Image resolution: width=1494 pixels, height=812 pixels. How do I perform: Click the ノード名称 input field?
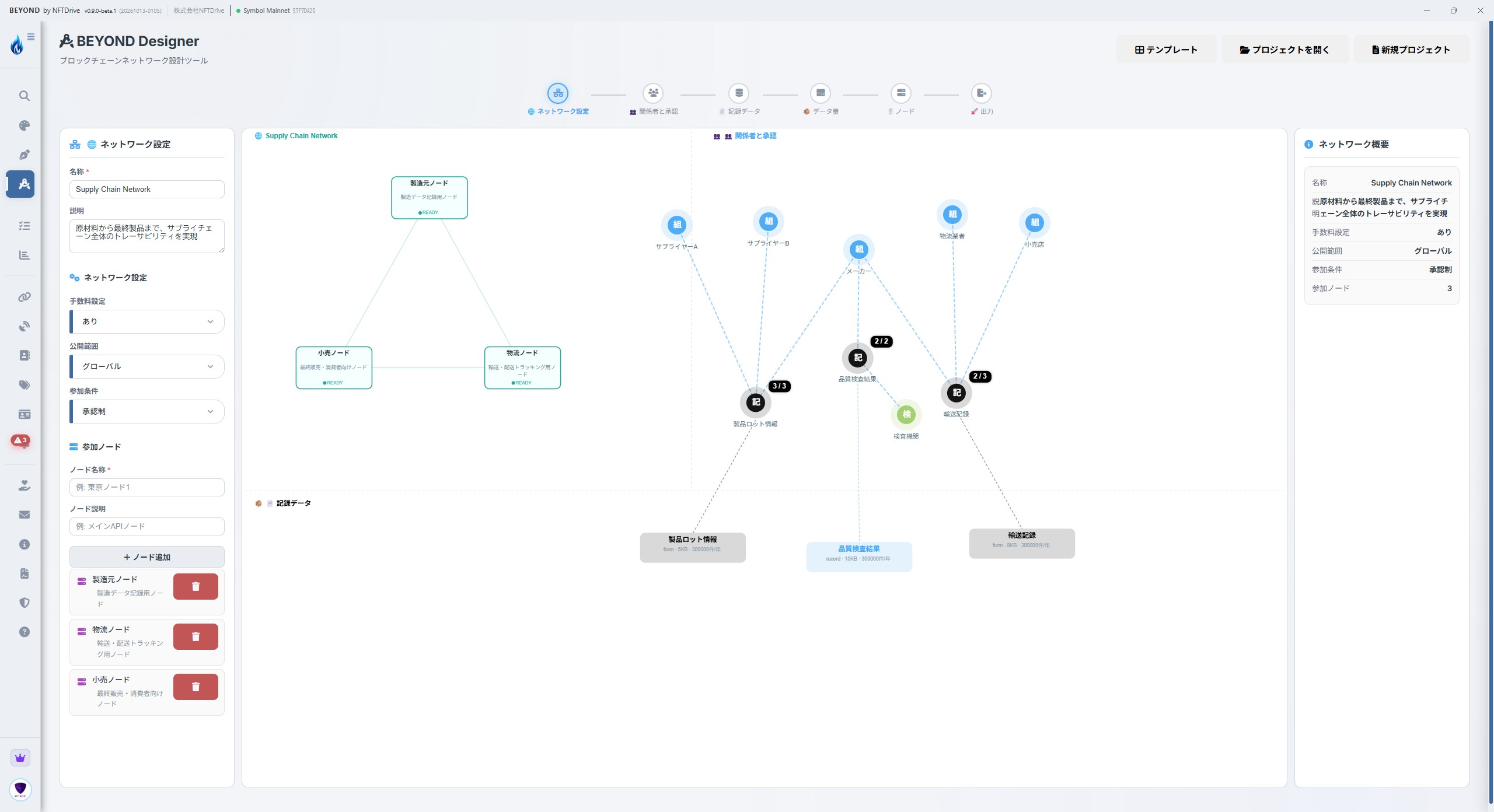point(147,487)
